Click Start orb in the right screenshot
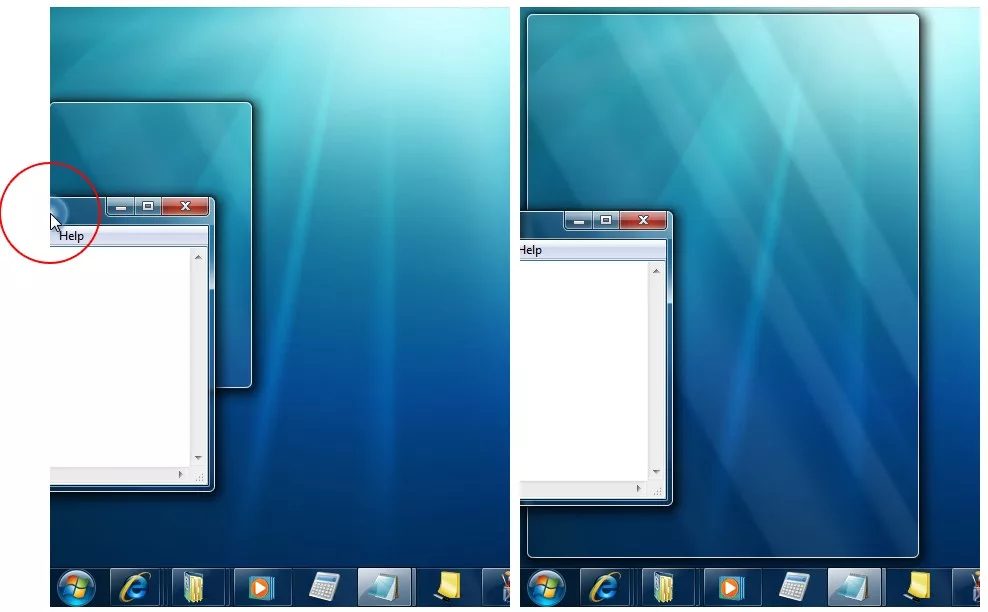This screenshot has width=988, height=612. click(x=547, y=586)
